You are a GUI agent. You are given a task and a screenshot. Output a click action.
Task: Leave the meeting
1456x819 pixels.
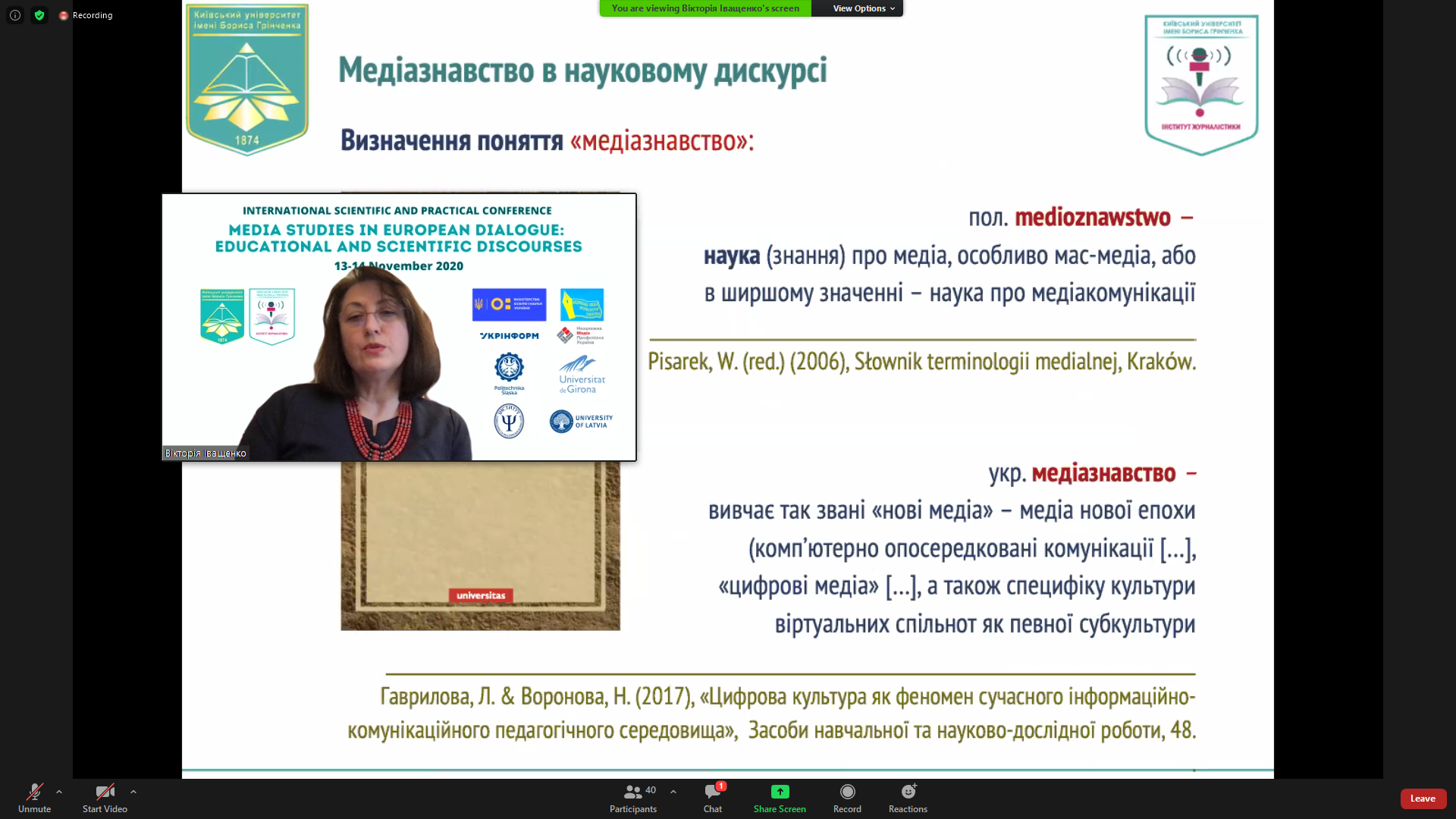pos(1423,799)
